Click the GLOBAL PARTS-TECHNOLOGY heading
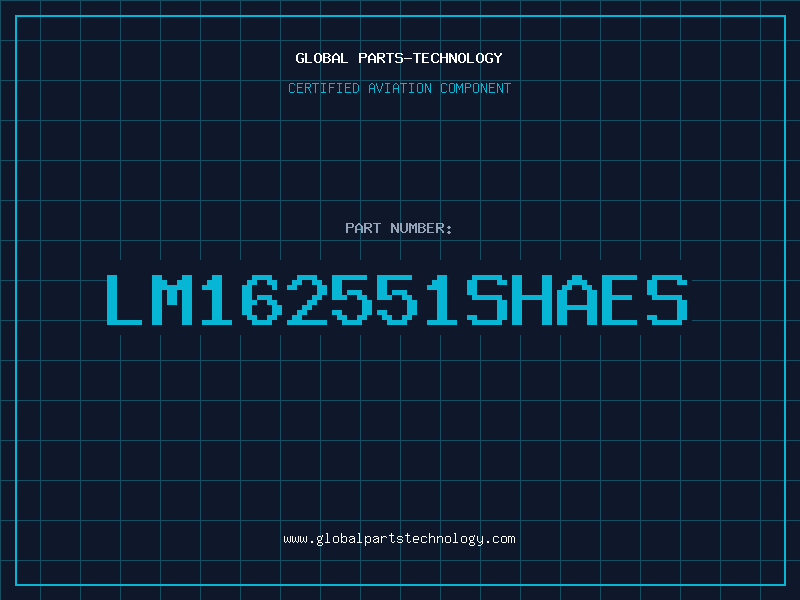The height and width of the screenshot is (600, 800). 399,58
